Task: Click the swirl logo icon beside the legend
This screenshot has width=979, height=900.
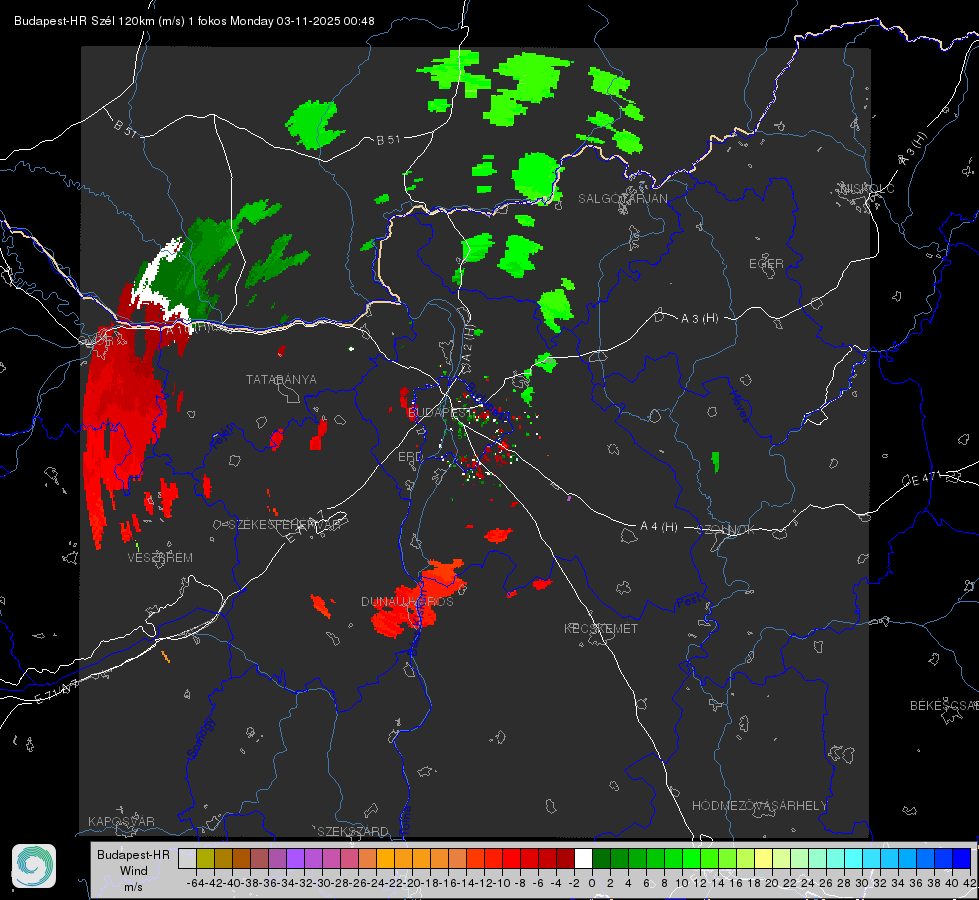Action: (x=34, y=866)
